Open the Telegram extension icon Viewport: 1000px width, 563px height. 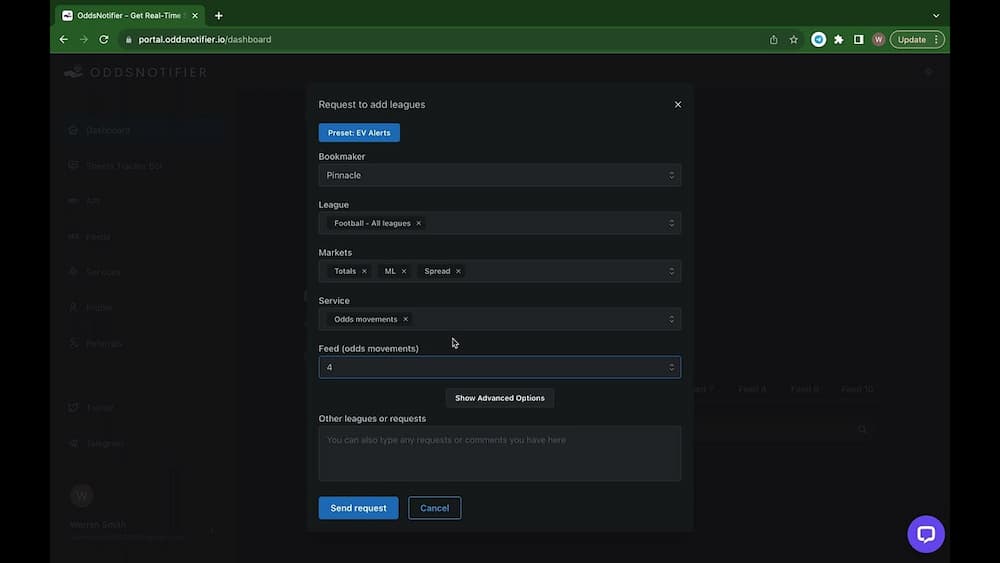(818, 40)
